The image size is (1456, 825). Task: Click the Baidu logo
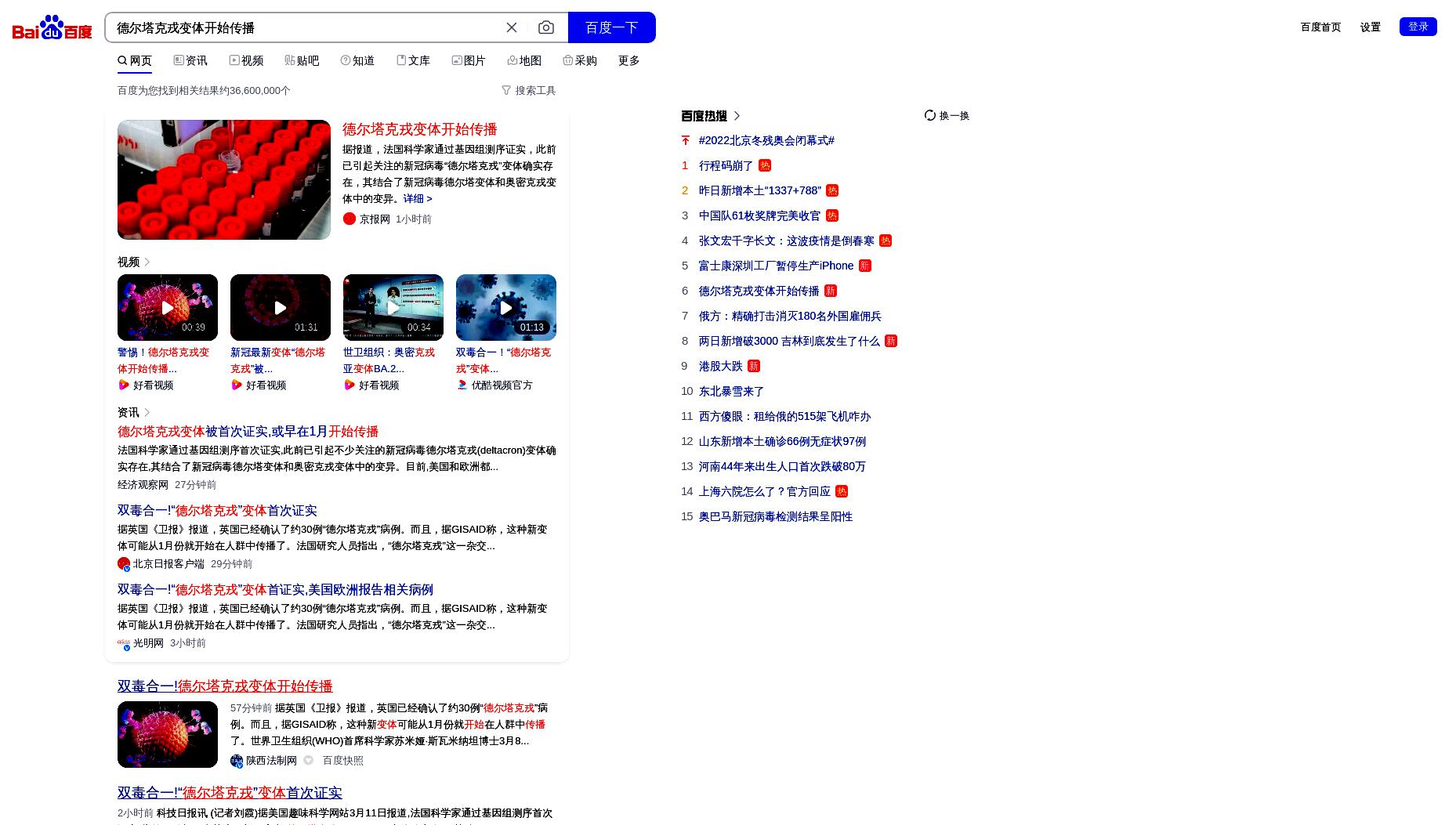[x=52, y=27]
